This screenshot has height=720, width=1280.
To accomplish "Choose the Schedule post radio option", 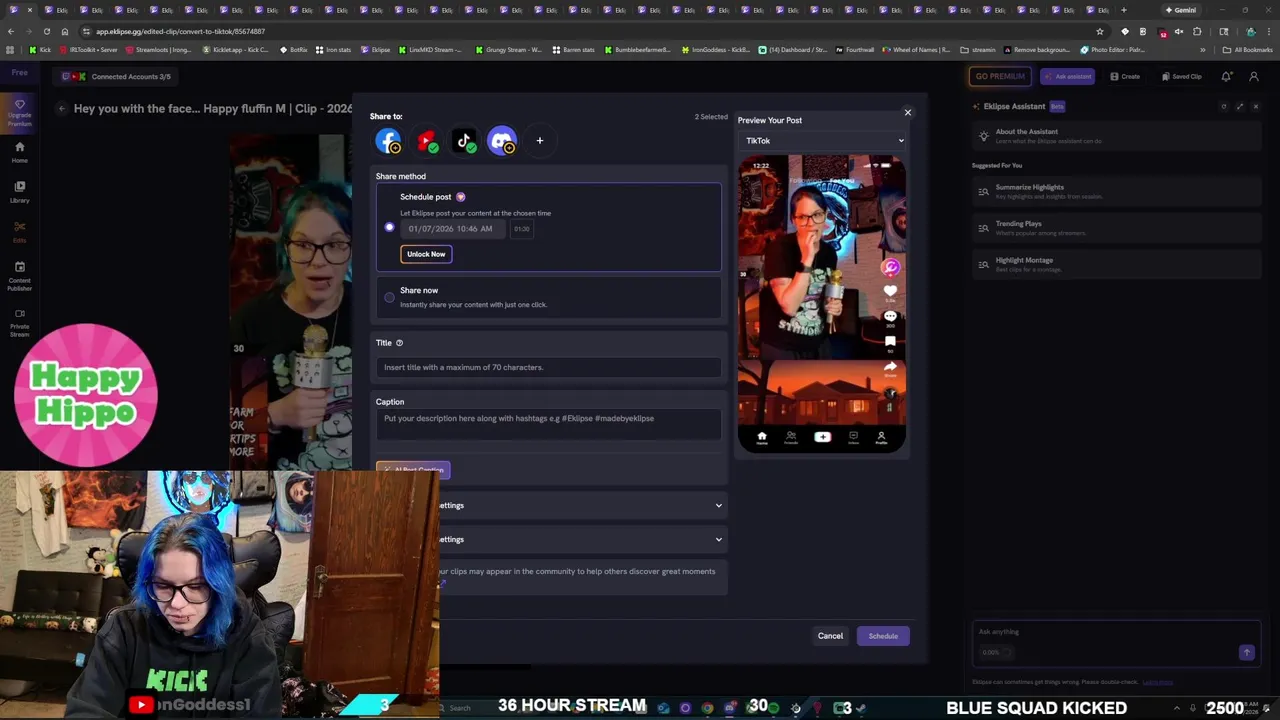I will 390,227.
